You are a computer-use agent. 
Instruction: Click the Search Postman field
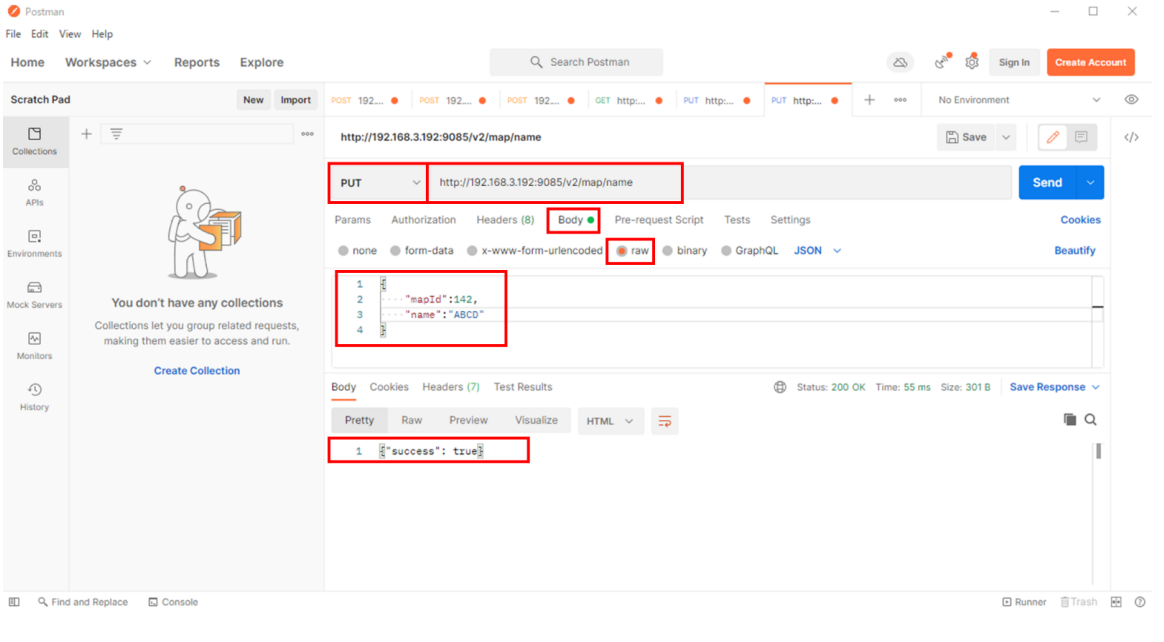click(576, 62)
